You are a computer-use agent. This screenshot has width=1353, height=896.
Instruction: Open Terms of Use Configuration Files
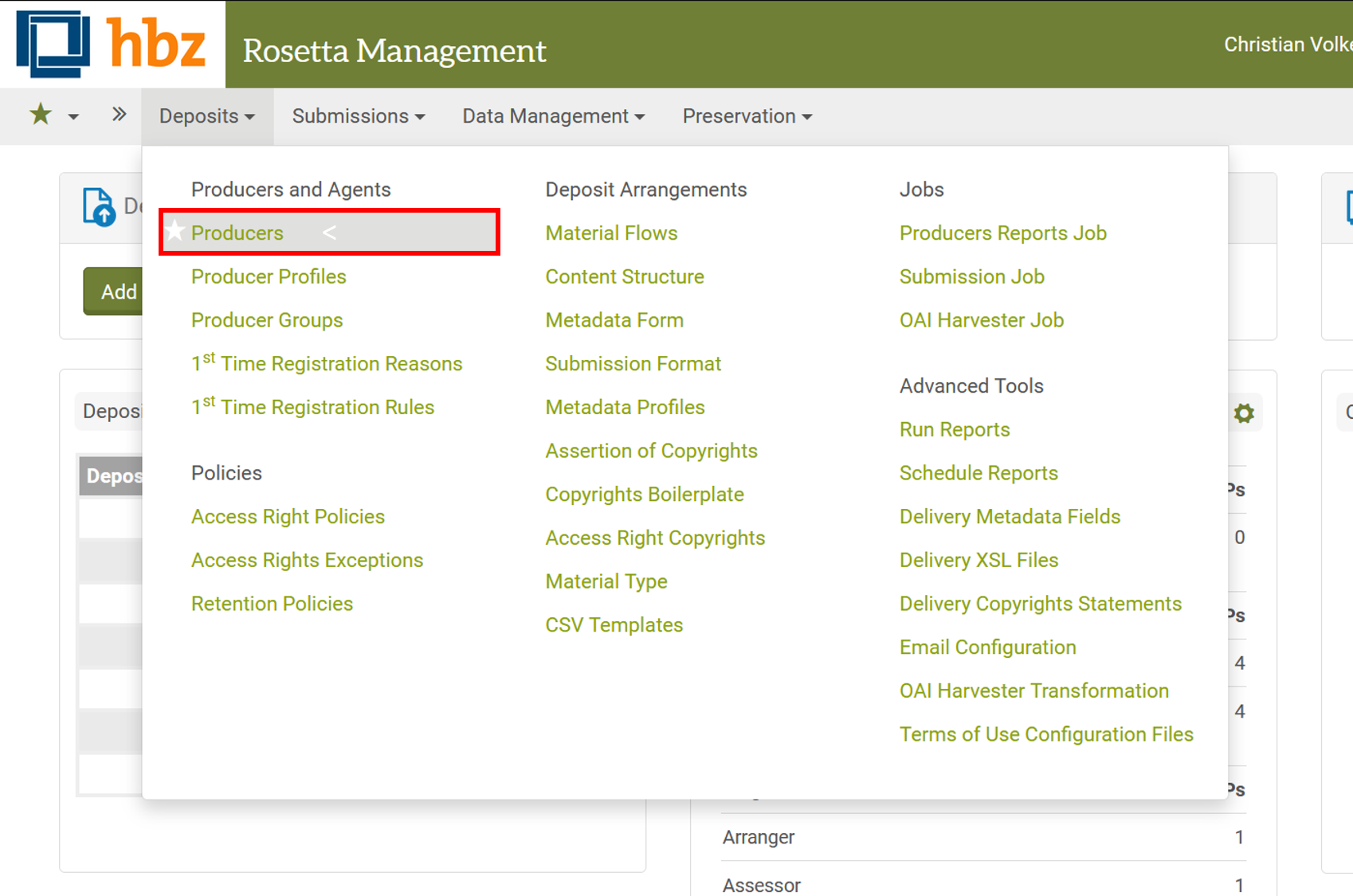(x=1046, y=734)
